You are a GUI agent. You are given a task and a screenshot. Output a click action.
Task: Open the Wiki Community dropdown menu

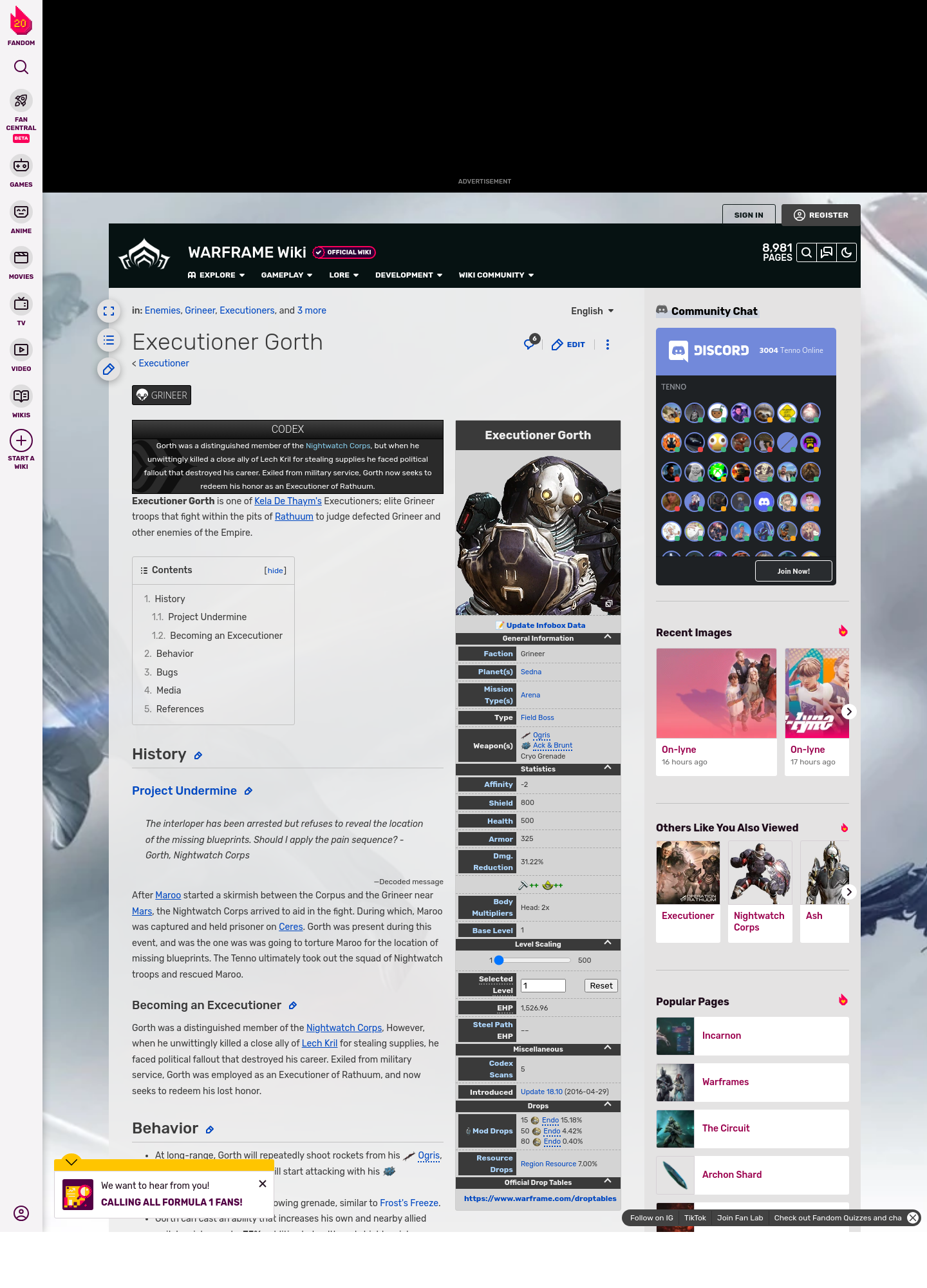pos(496,275)
